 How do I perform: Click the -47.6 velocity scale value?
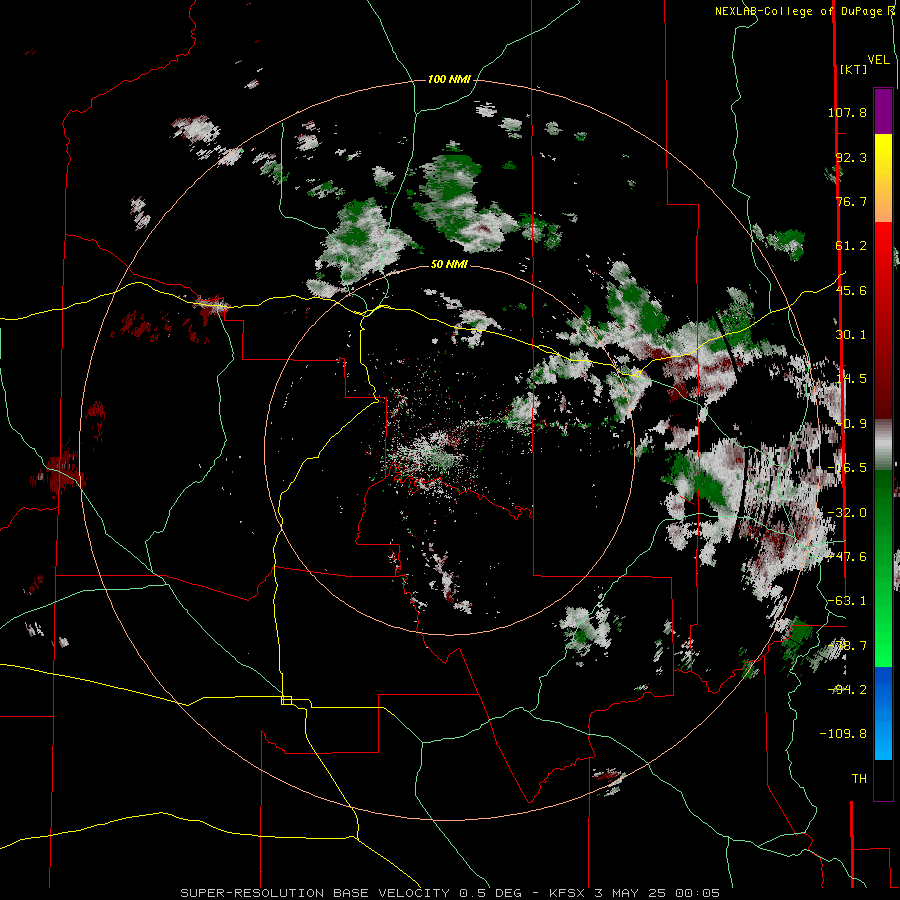pyautogui.click(x=847, y=557)
